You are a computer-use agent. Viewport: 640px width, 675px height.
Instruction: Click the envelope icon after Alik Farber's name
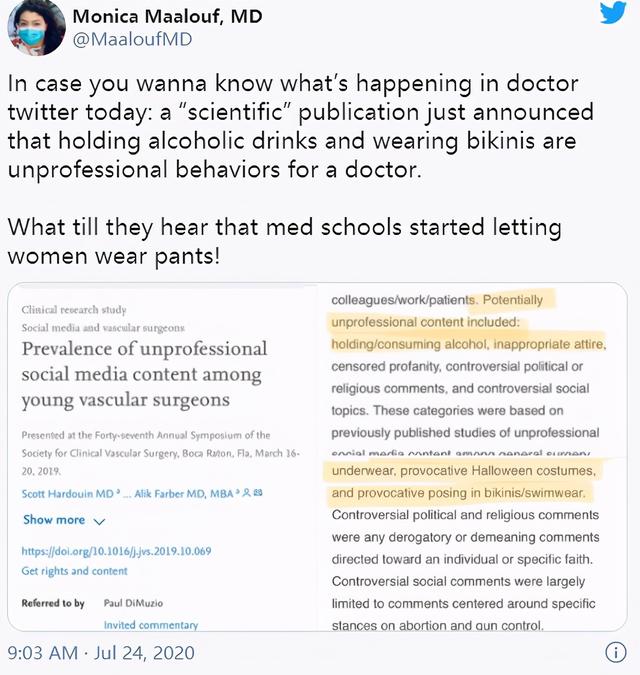pos(258,492)
